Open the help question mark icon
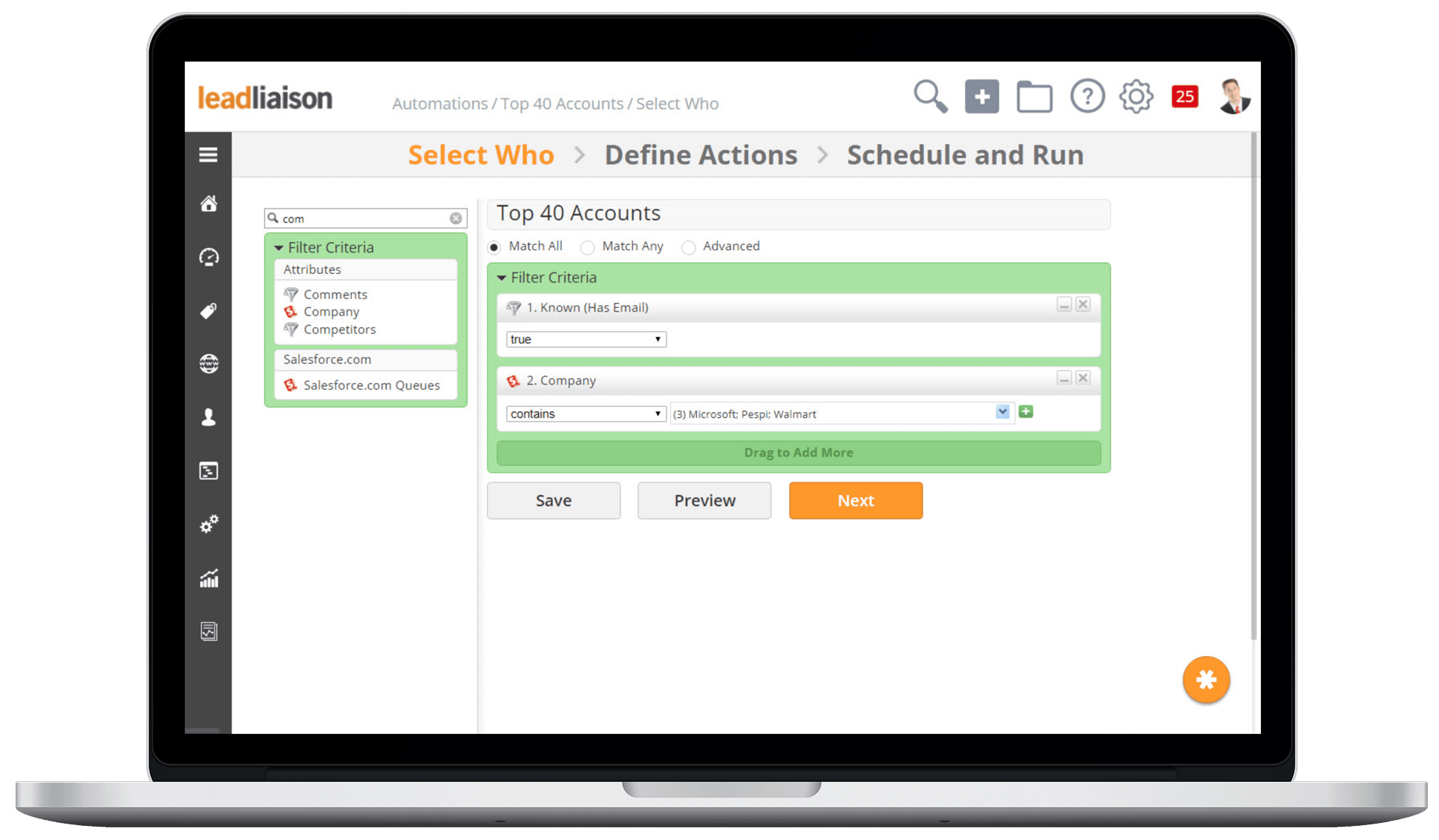Viewport: 1439px width, 840px height. click(1087, 96)
